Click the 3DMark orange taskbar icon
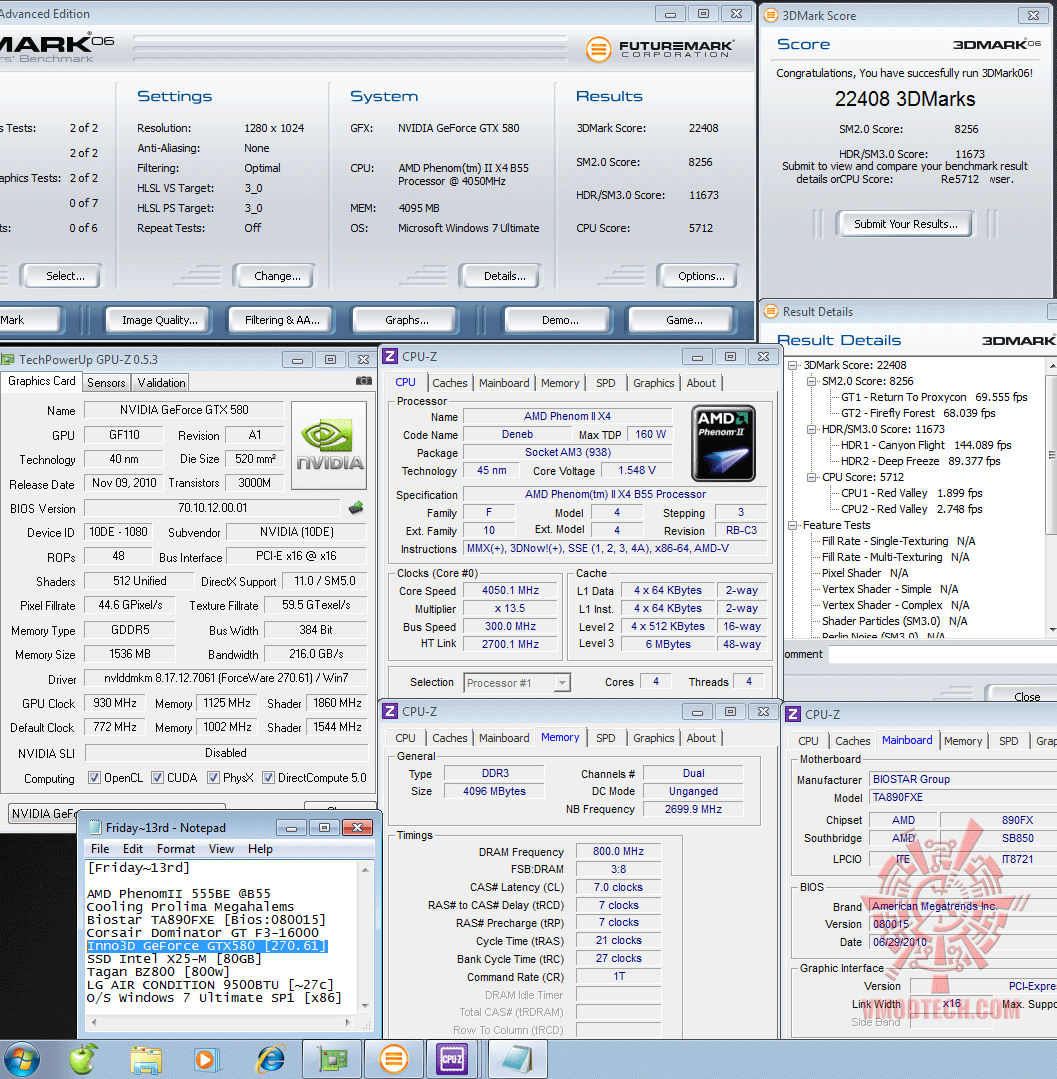The height and width of the screenshot is (1079, 1057). [x=394, y=1058]
